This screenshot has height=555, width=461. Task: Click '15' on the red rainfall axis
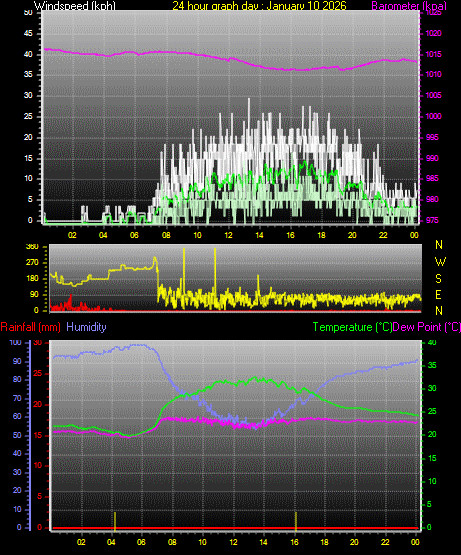coord(38,436)
